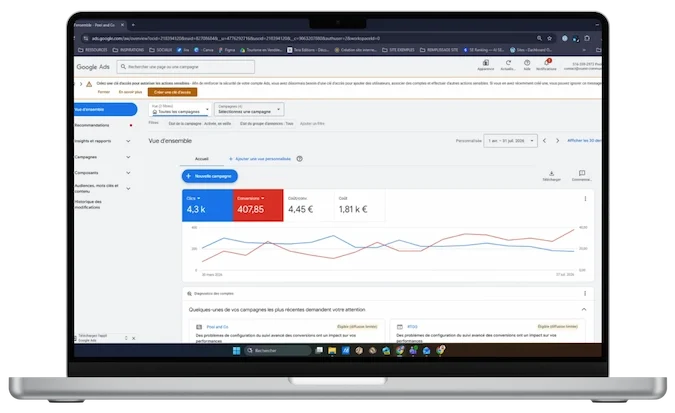Select Vue d'ensemble in the sidebar
675x413 pixels.
coord(105,109)
